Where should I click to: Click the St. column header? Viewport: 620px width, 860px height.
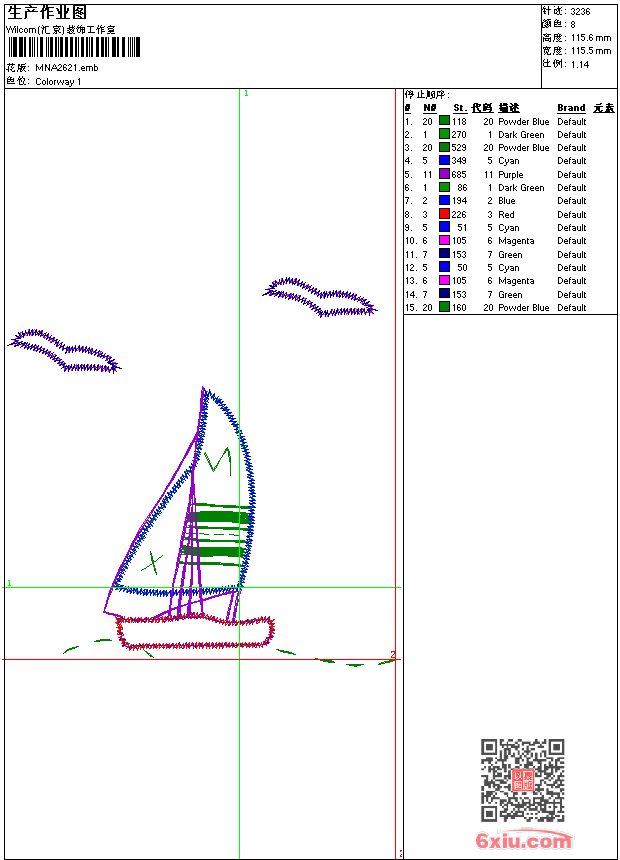(459, 108)
